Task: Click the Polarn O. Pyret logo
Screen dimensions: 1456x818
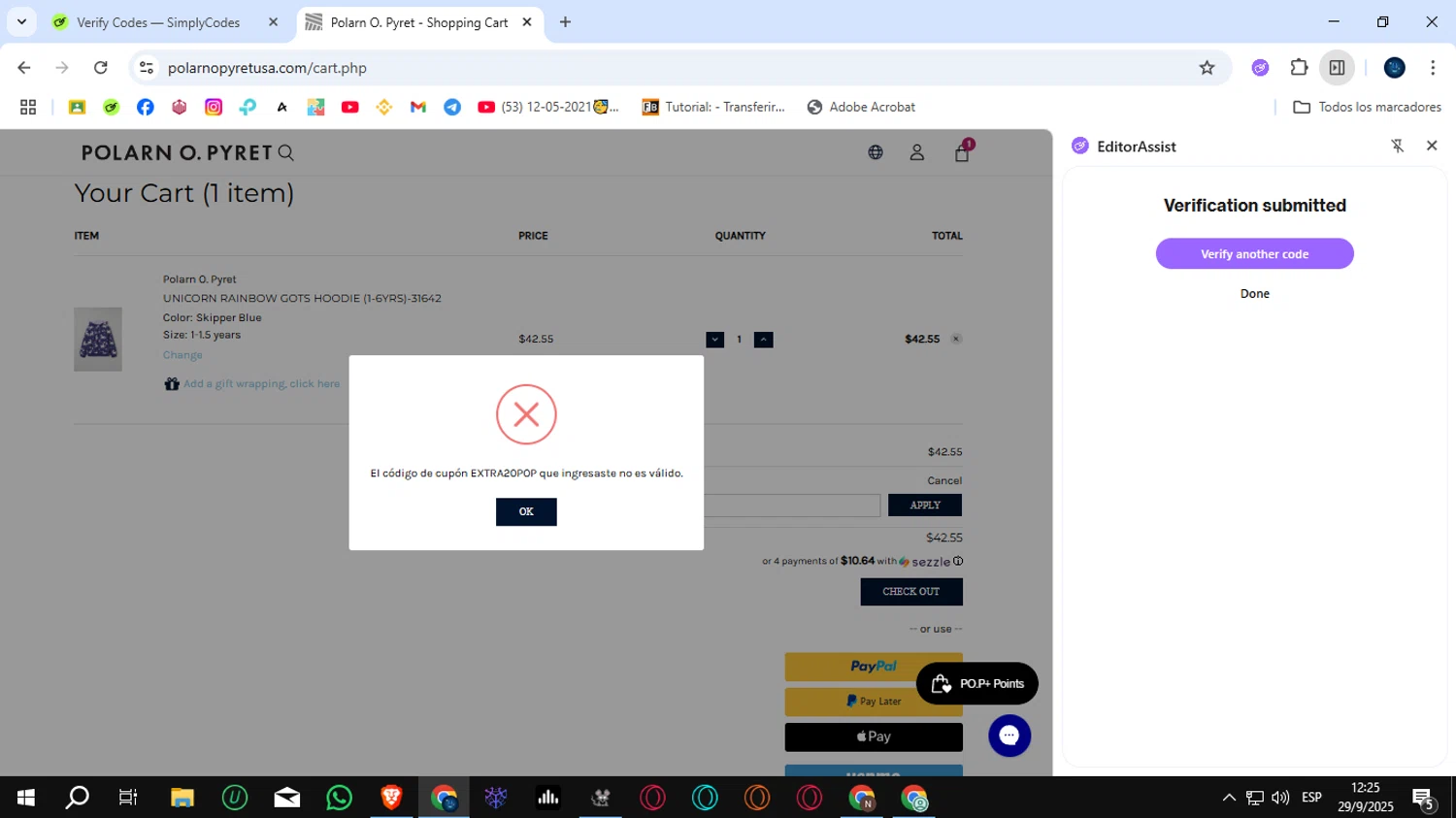Action: [177, 152]
